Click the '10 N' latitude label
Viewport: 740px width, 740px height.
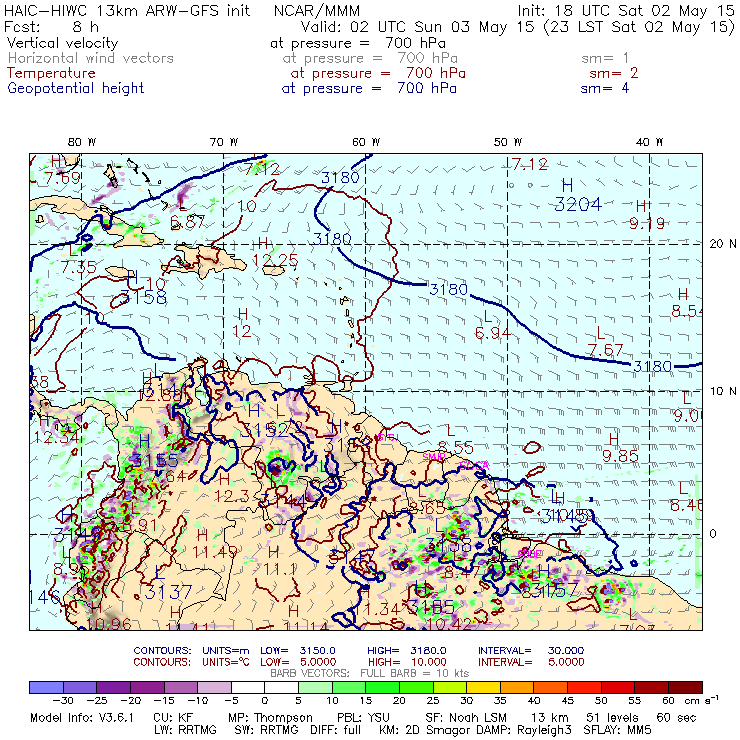pos(723,391)
